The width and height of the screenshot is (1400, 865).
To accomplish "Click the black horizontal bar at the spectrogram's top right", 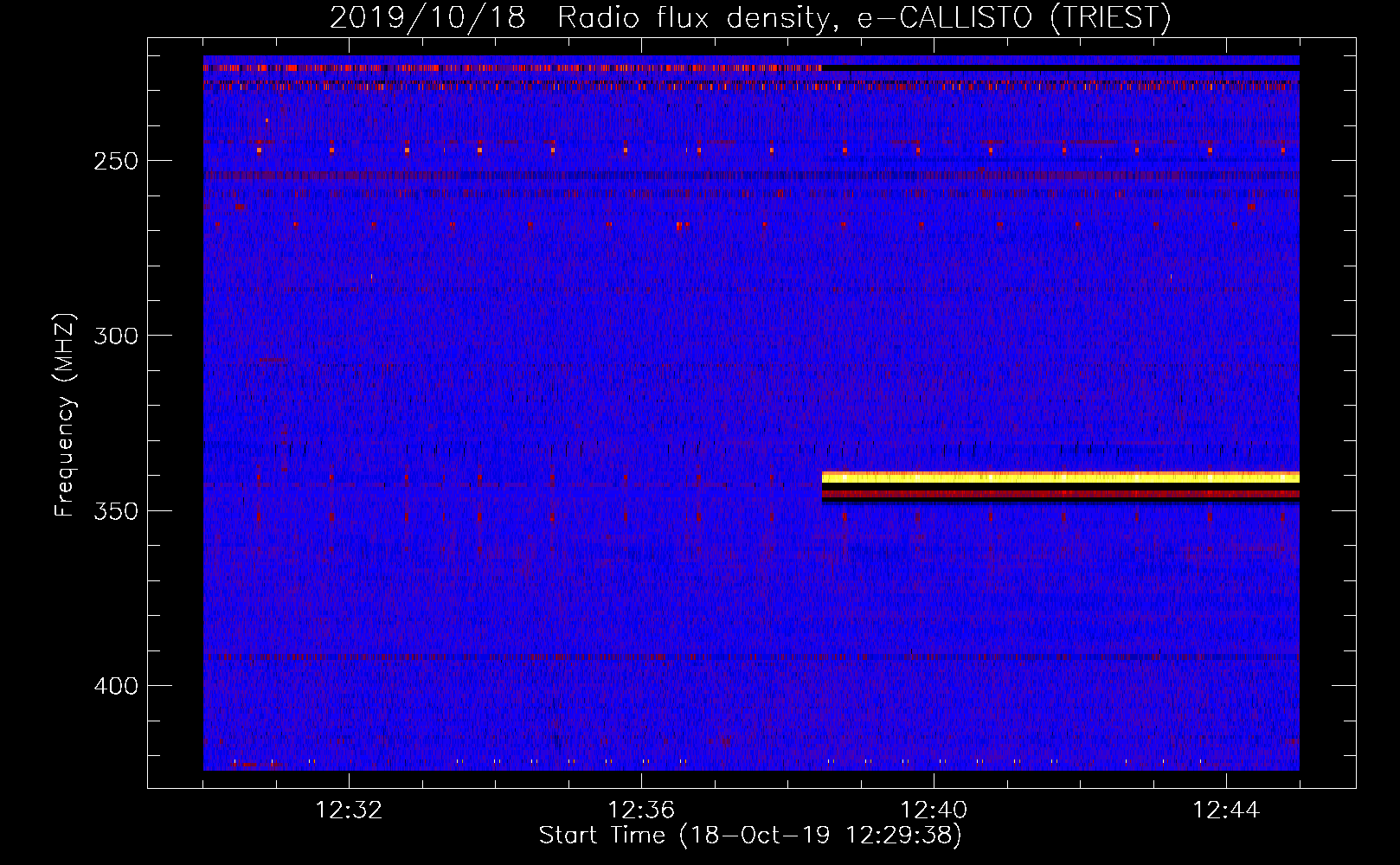I will pyautogui.click(x=1060, y=67).
